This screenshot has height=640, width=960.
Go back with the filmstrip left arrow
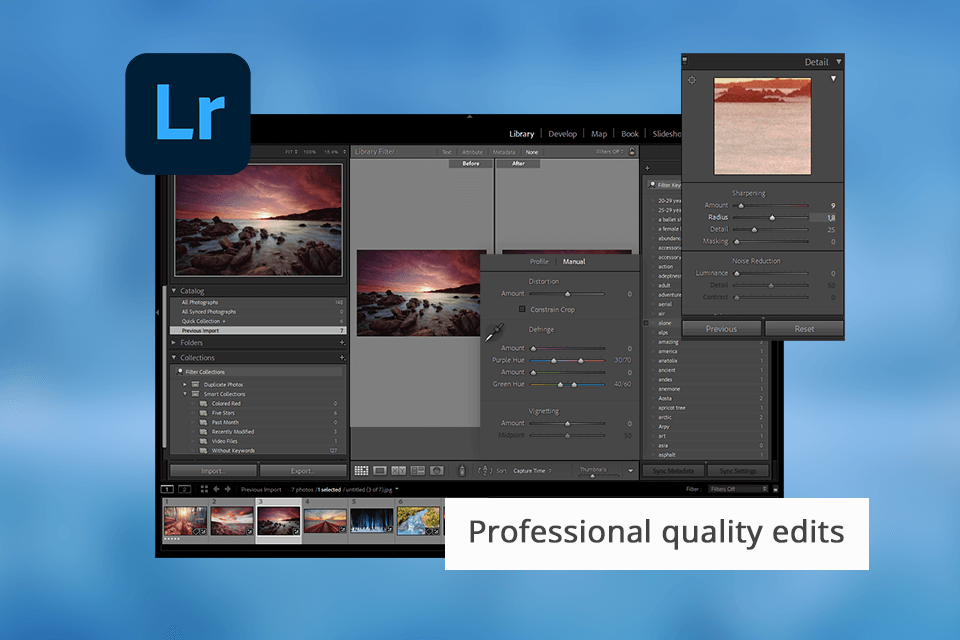click(x=216, y=489)
